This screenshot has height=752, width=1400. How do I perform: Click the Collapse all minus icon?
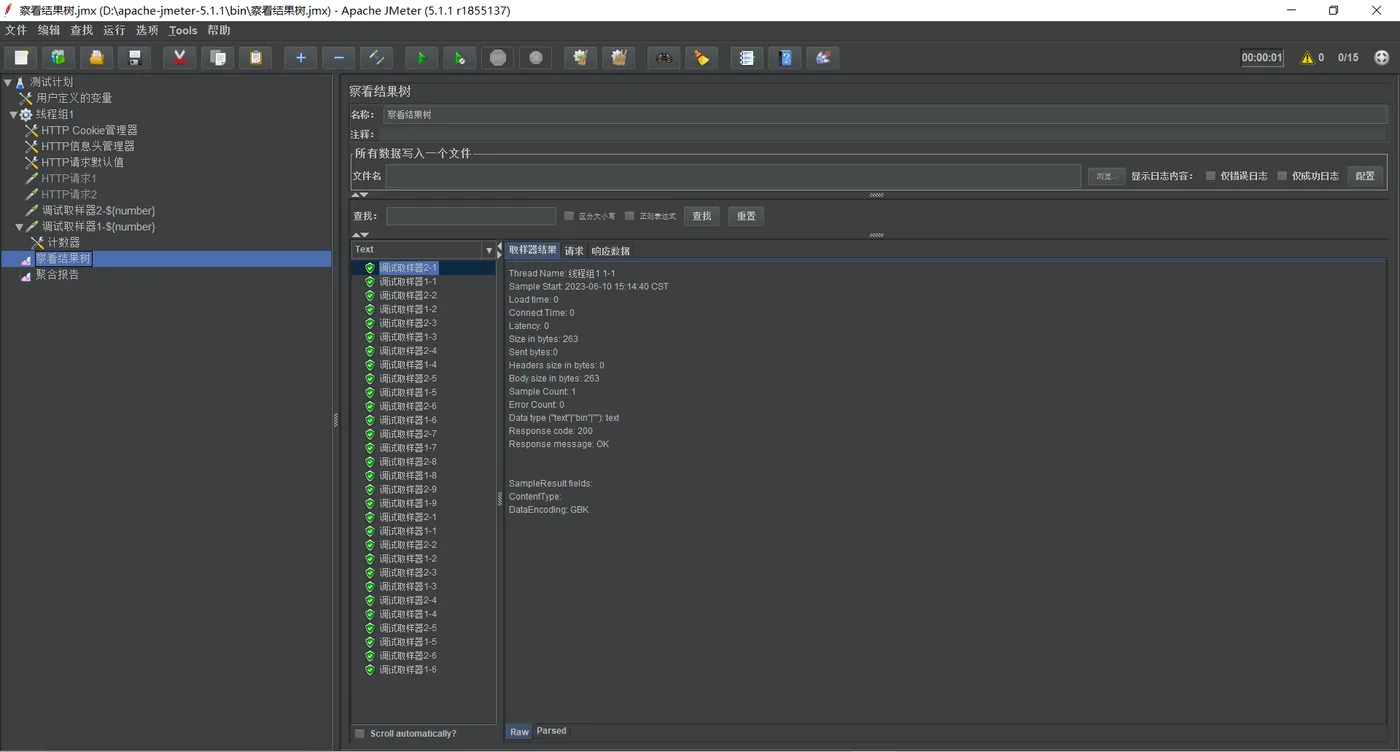click(x=338, y=58)
